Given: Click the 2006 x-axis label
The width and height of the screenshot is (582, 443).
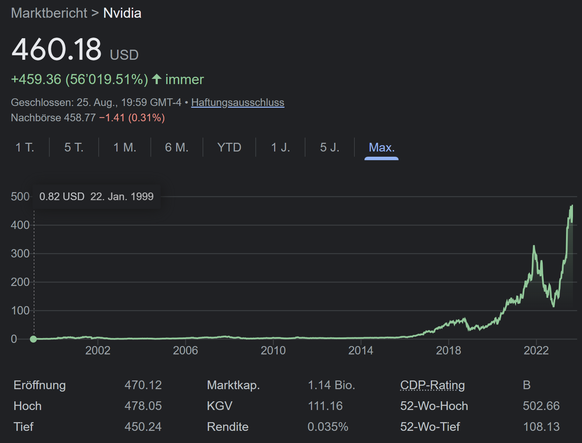Looking at the screenshot, I should tap(185, 351).
